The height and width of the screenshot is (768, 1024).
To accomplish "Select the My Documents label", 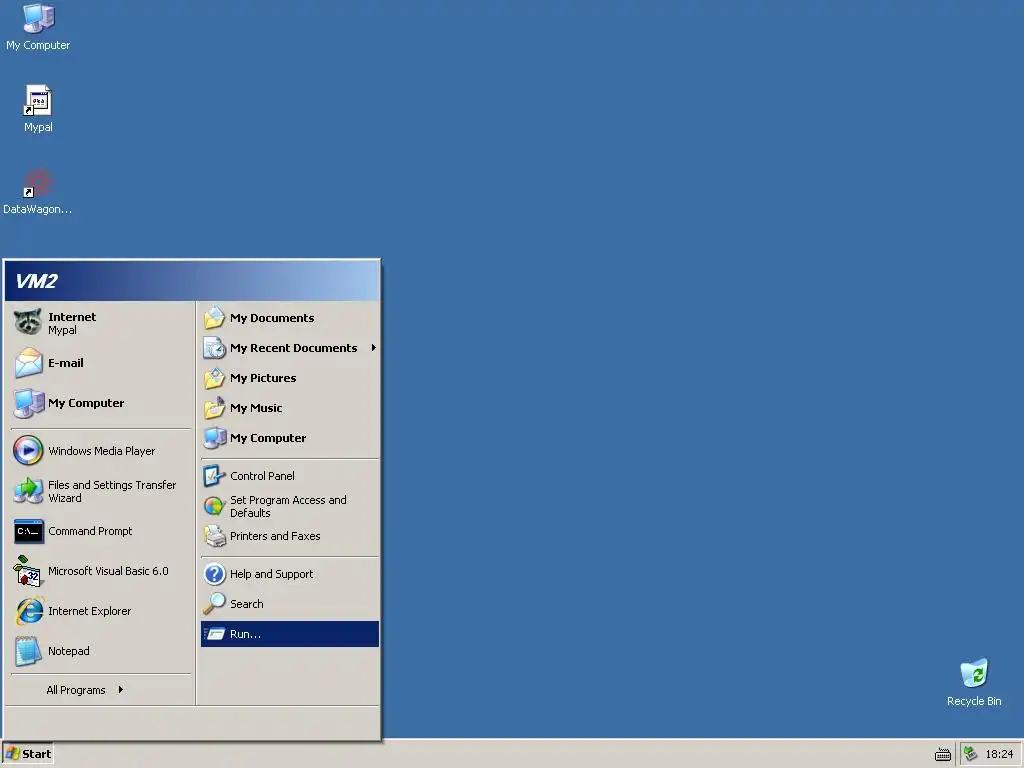I will [x=272, y=318].
